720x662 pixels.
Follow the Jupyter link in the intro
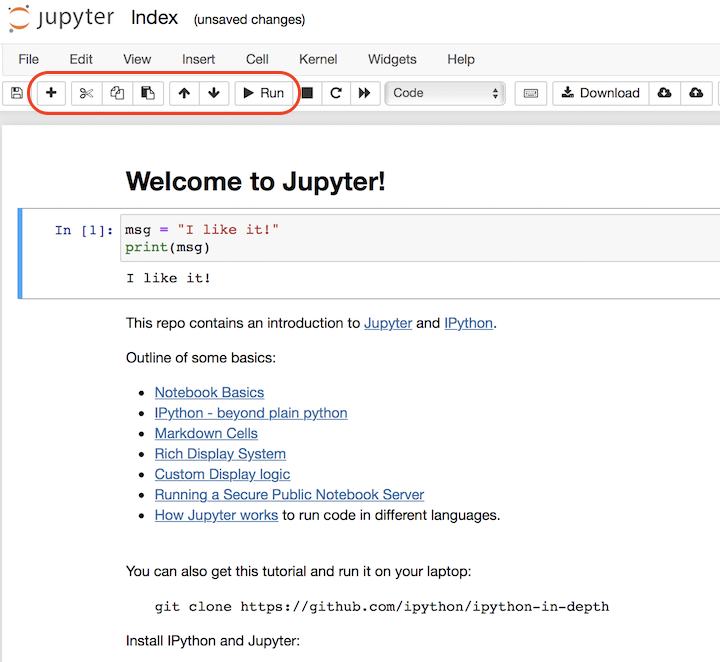pyautogui.click(x=388, y=323)
